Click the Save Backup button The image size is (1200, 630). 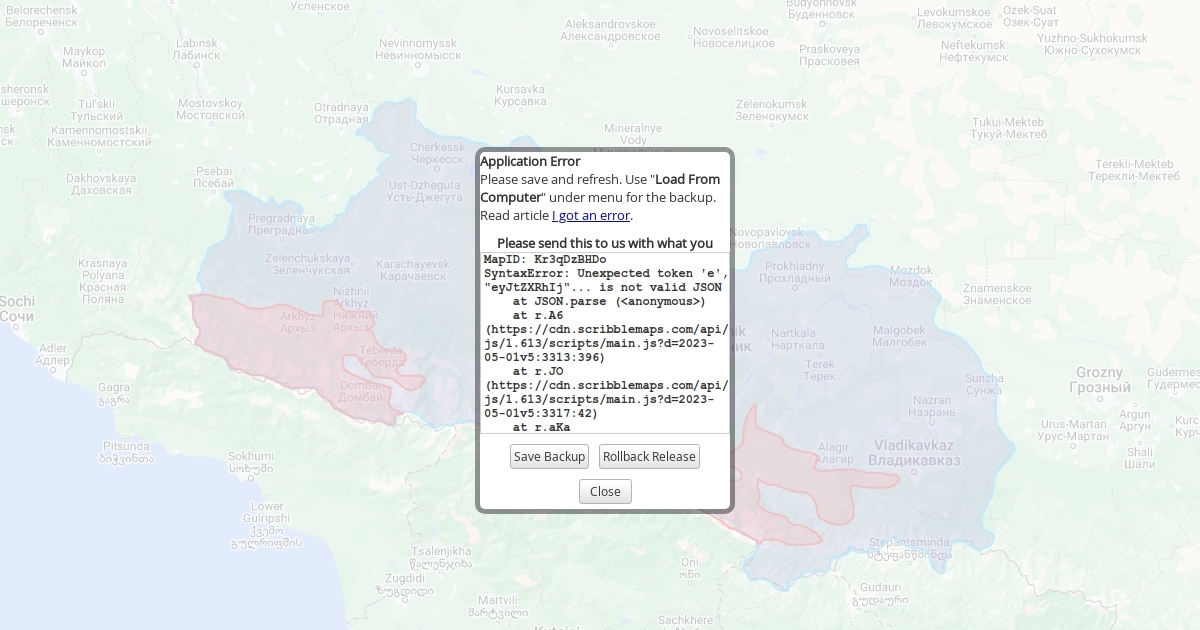coord(549,456)
